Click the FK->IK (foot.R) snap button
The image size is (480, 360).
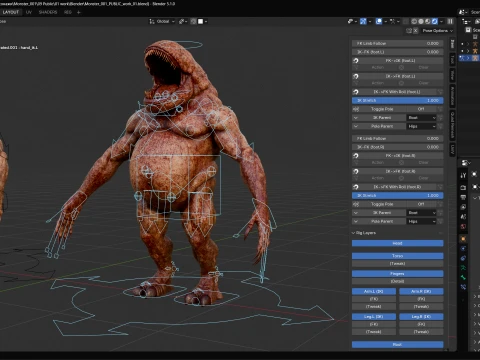[398, 156]
